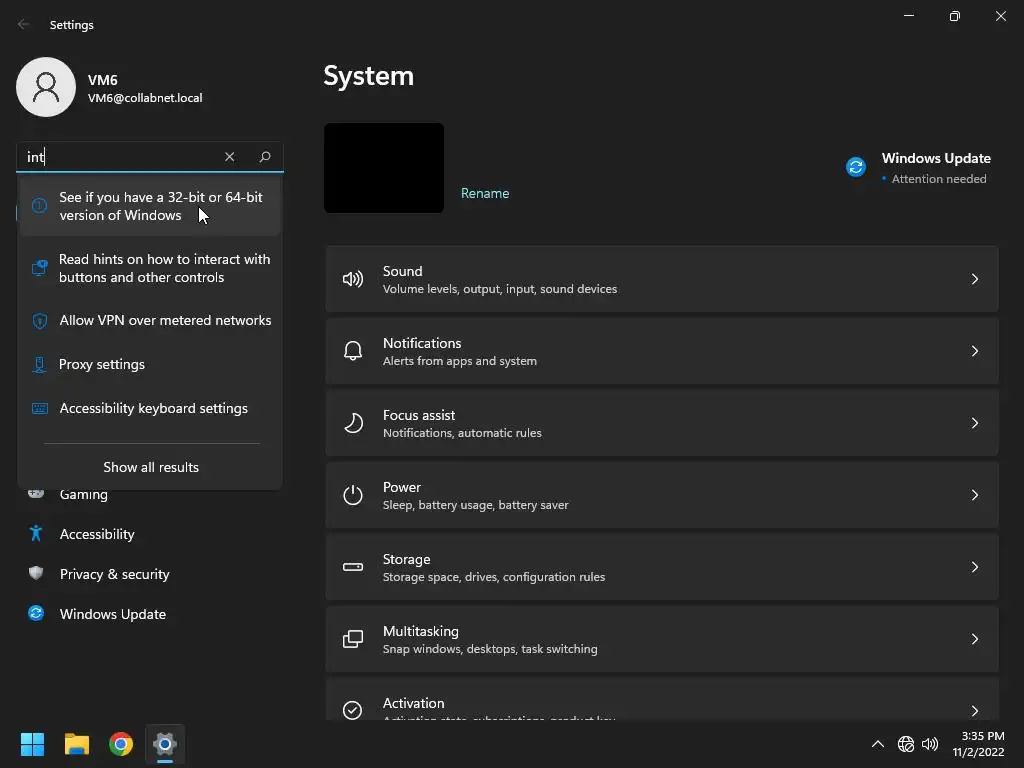Viewport: 1024px width, 768px height.
Task: Open the Storage settings card
Action: [662, 567]
